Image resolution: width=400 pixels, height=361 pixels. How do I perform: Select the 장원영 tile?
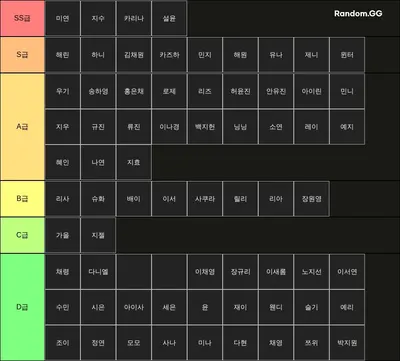(x=311, y=199)
